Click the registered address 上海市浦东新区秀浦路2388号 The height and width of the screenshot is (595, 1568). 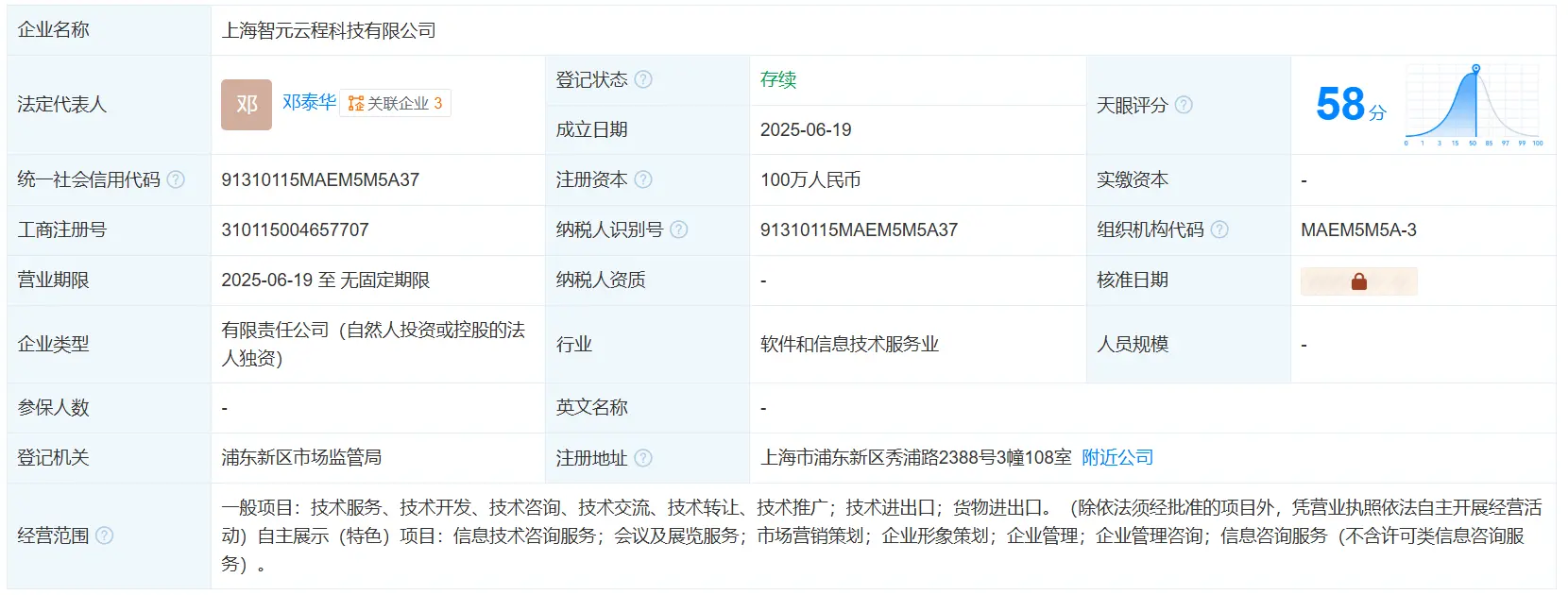[916, 458]
